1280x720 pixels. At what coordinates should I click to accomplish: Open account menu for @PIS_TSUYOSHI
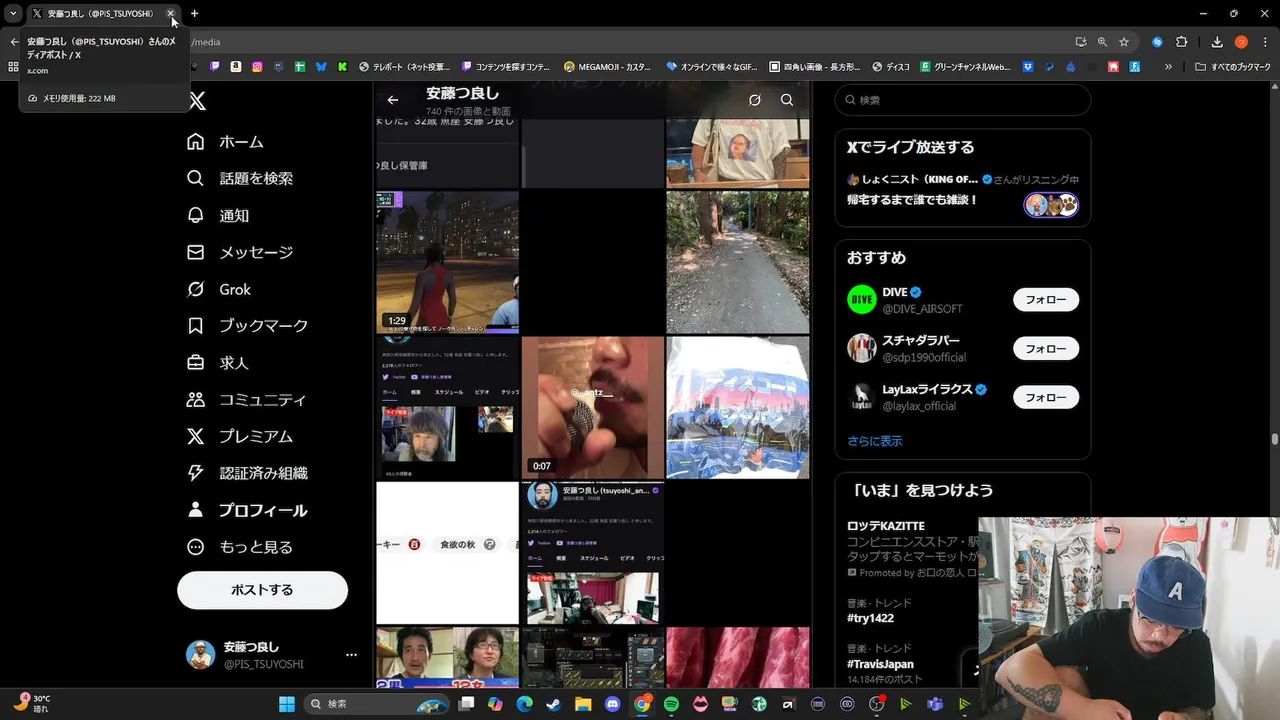coord(272,655)
